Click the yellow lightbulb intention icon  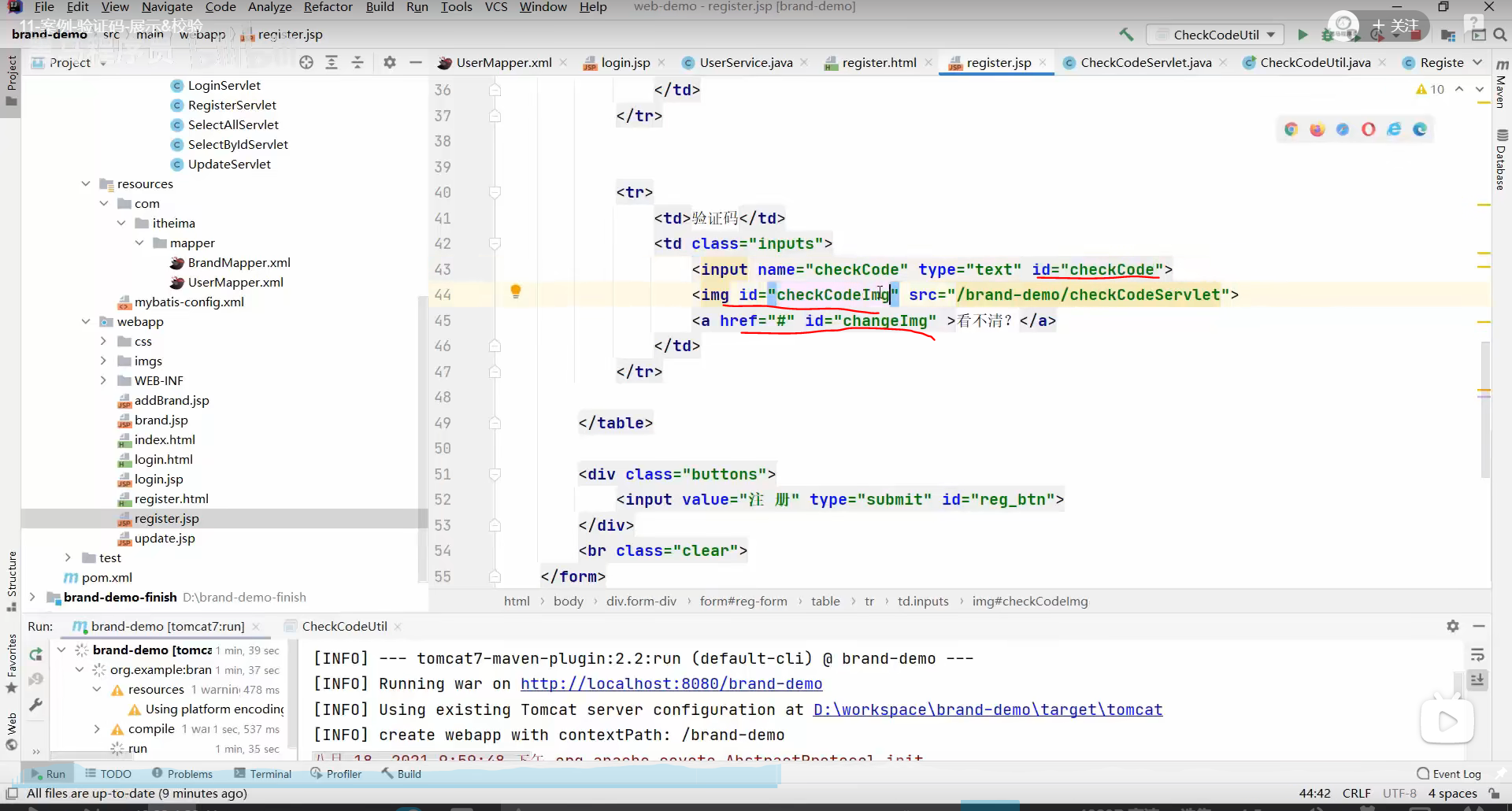pyautogui.click(x=516, y=292)
